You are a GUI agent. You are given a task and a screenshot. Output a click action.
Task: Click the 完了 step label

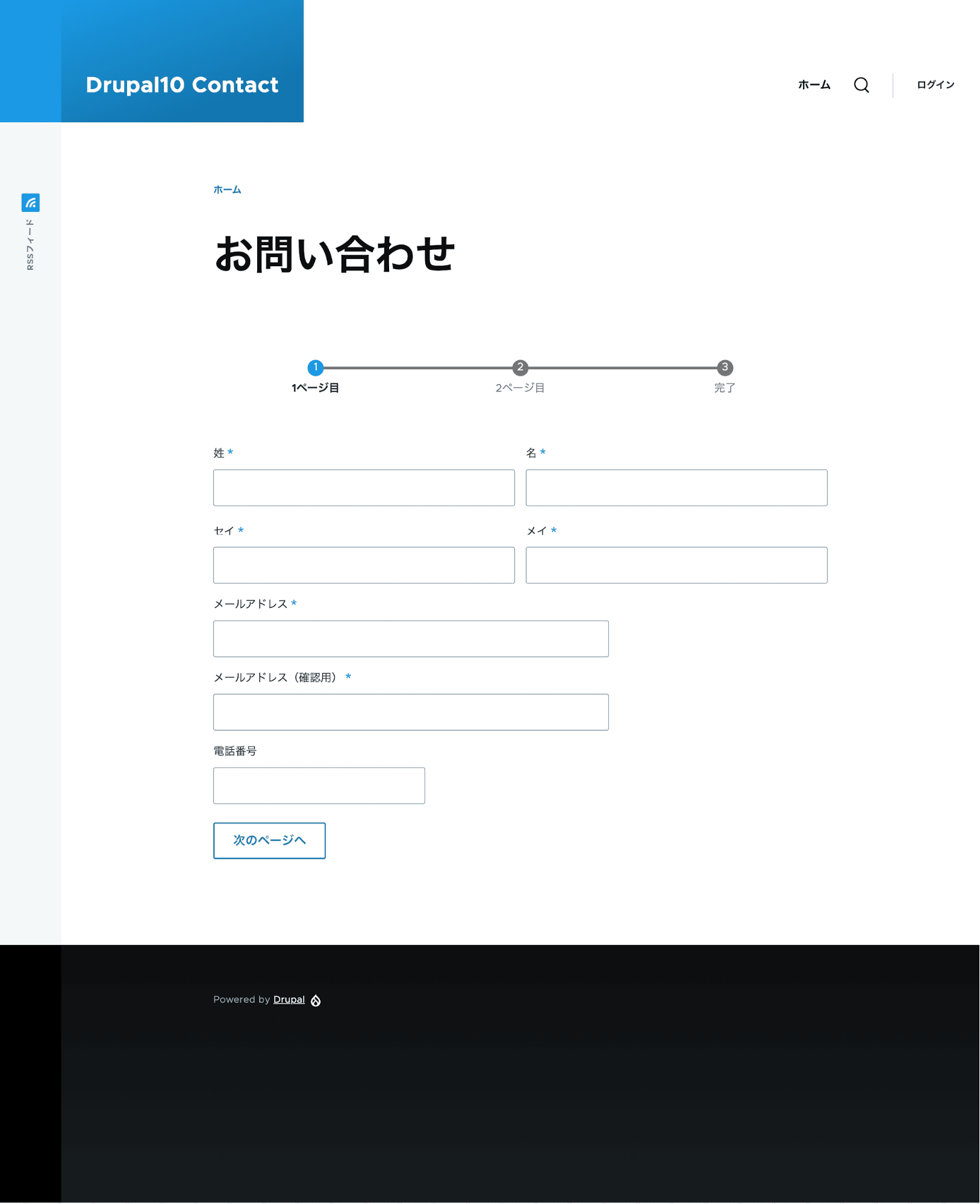click(725, 388)
